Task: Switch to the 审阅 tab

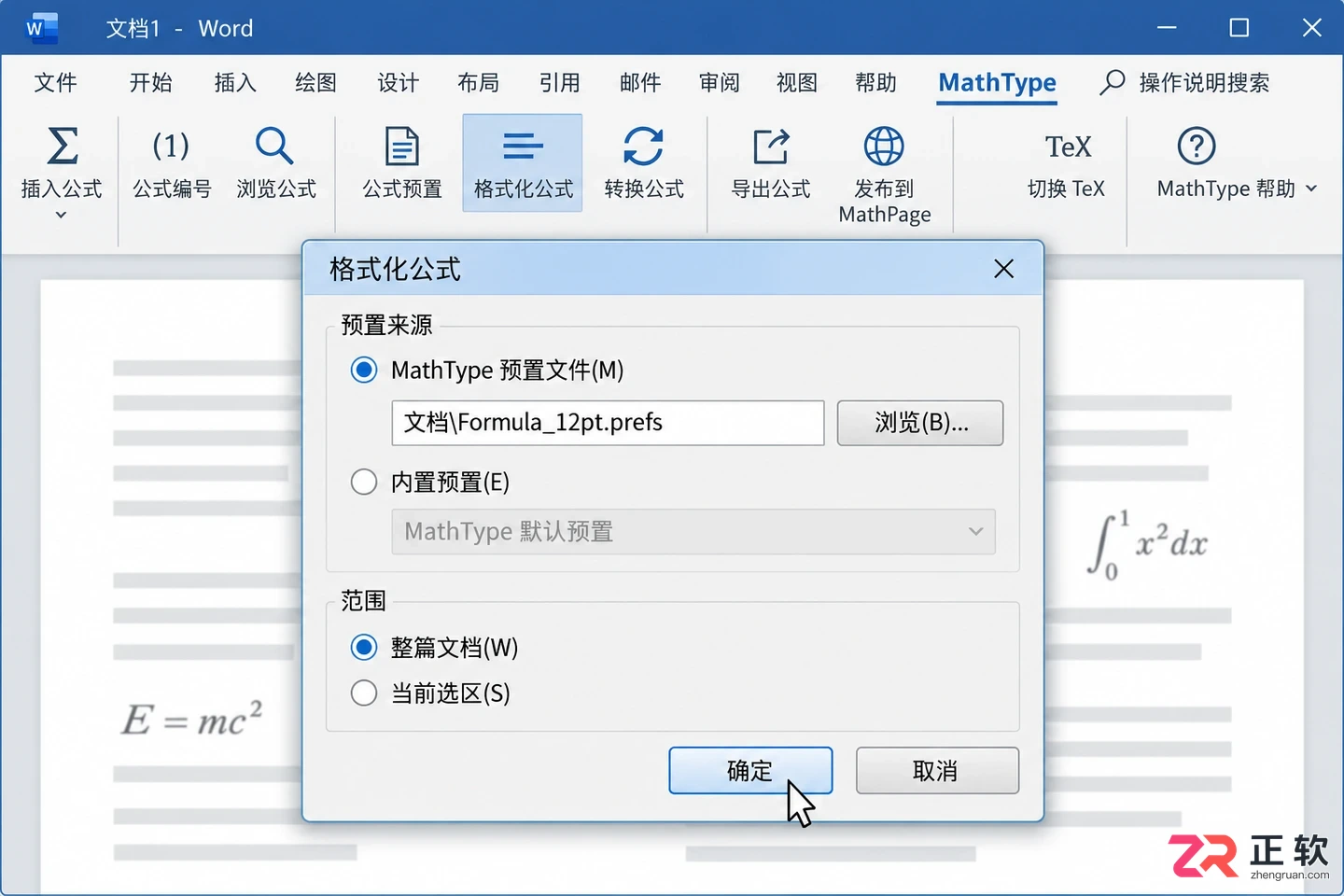Action: click(719, 82)
